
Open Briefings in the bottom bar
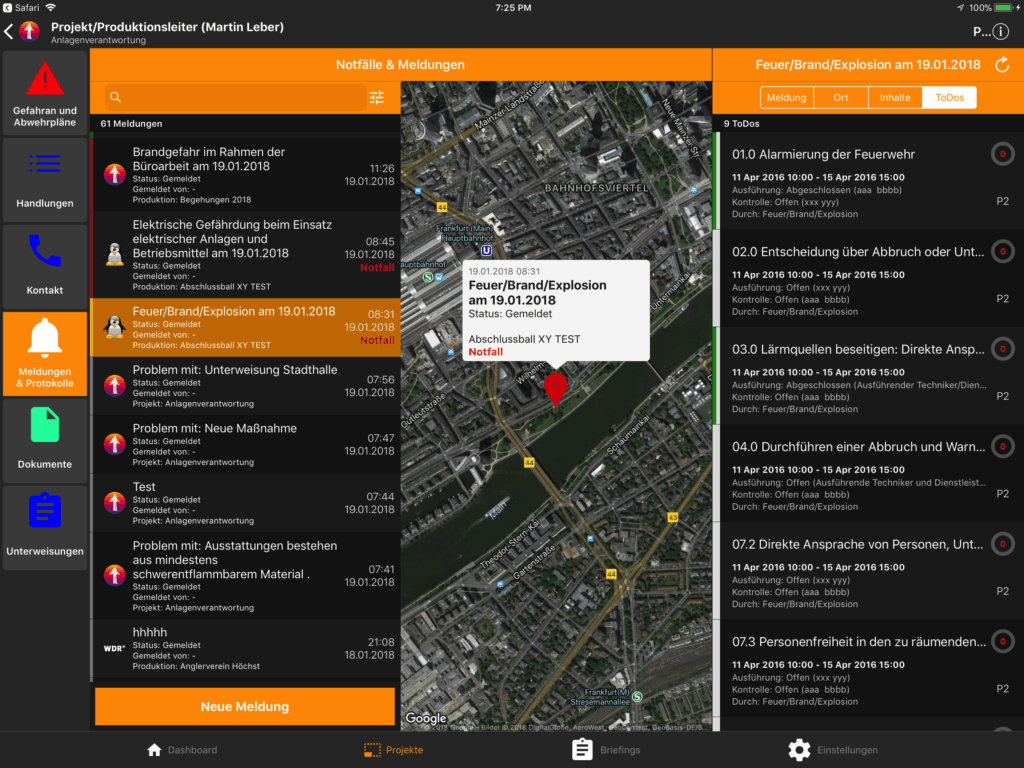click(x=606, y=750)
